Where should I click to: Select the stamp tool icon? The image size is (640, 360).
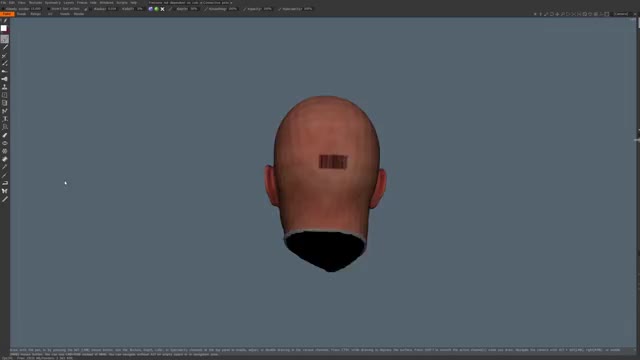(x=4, y=87)
